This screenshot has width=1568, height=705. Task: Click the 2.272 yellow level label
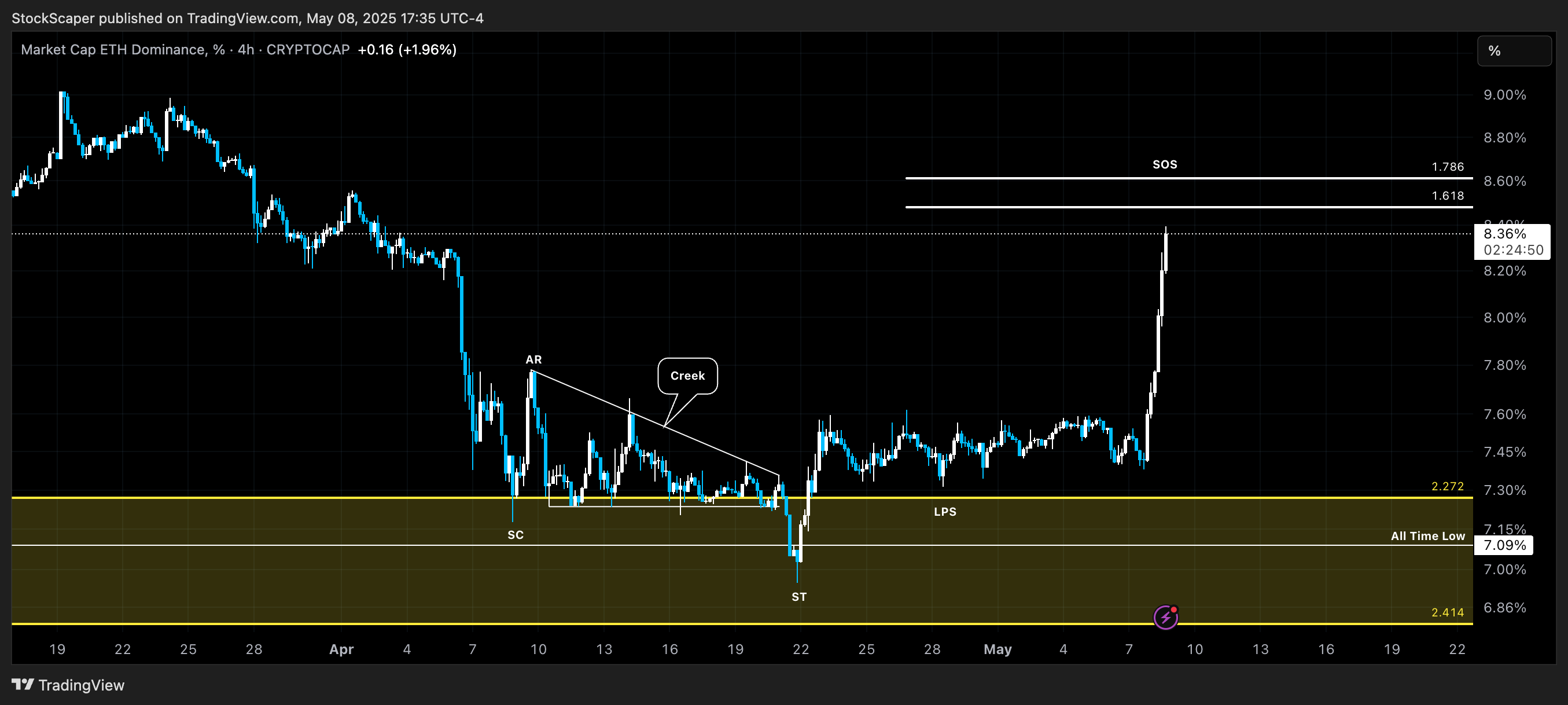click(1448, 486)
